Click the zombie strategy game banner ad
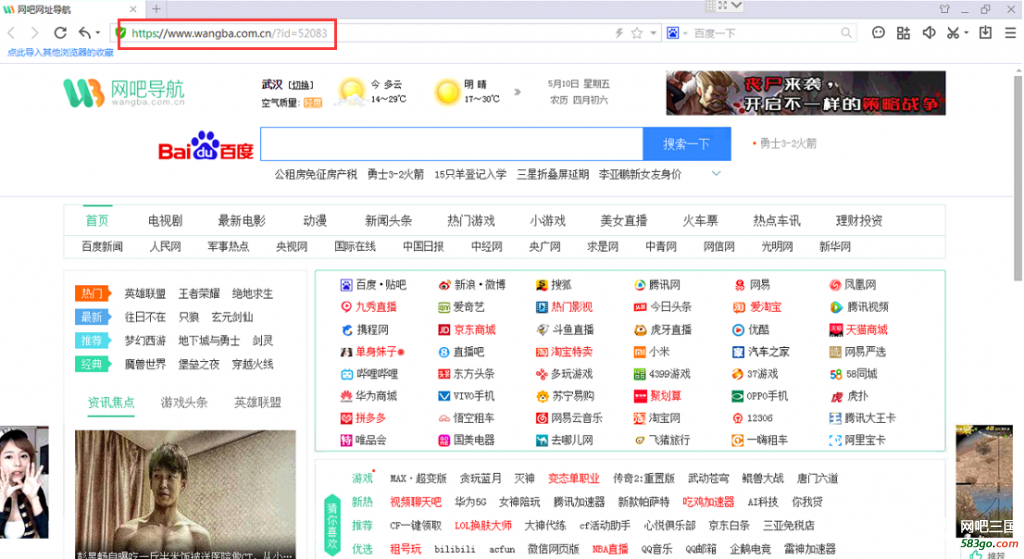The image size is (1024, 559). 805,93
